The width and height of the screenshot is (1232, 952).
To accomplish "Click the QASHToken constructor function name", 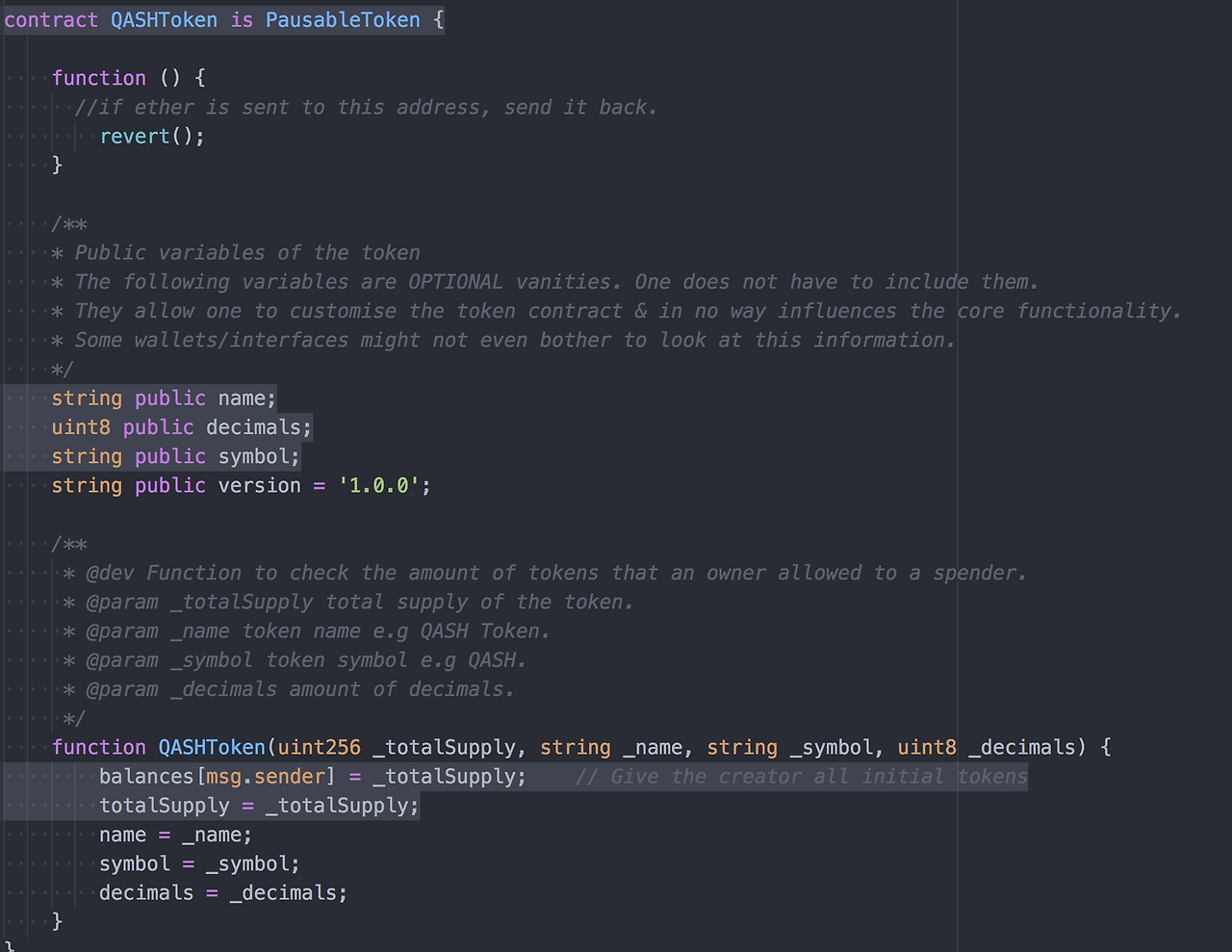I will [212, 747].
